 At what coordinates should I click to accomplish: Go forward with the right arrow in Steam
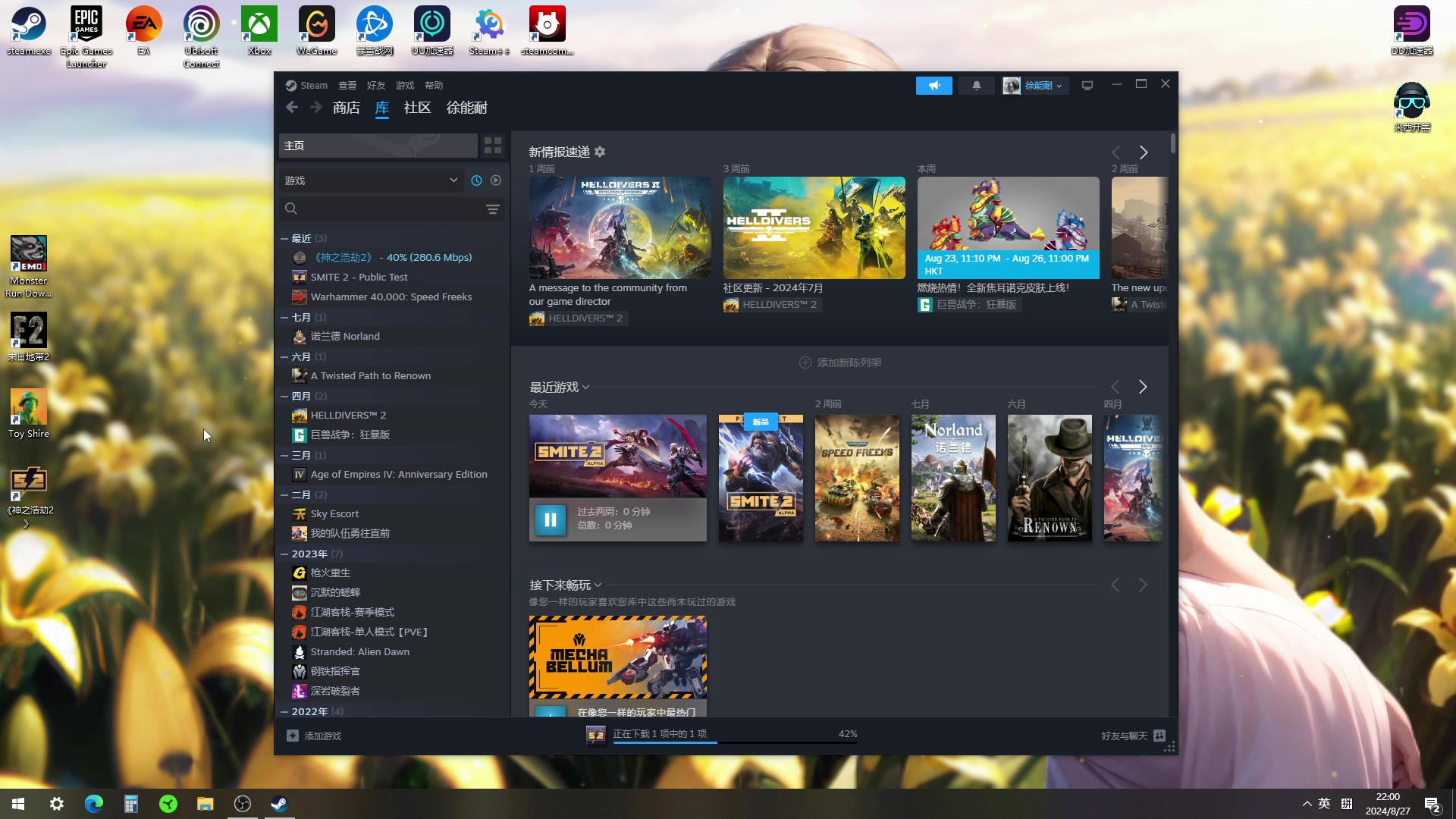[315, 108]
